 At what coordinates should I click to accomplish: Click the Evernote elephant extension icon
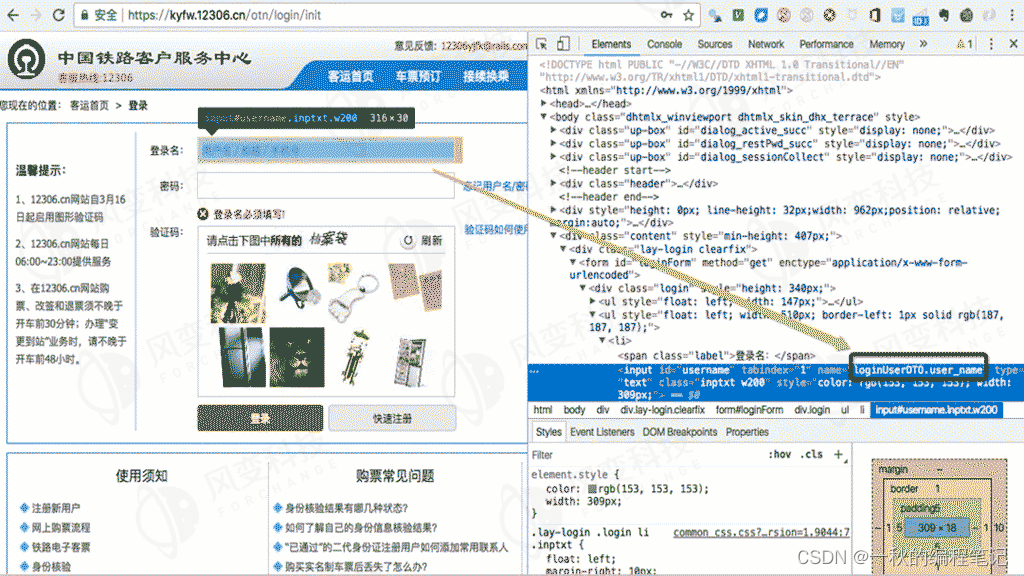coord(944,14)
